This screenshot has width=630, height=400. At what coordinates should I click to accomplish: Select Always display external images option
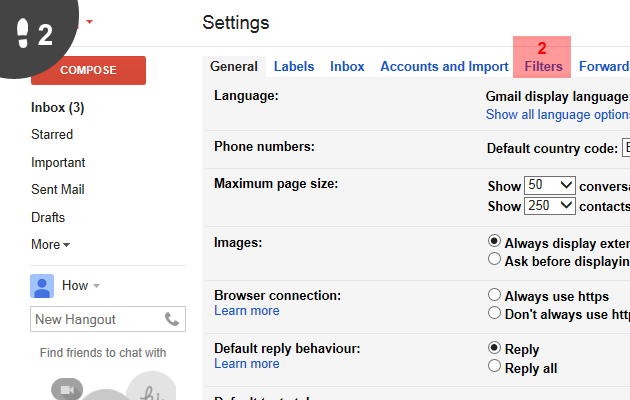point(494,241)
